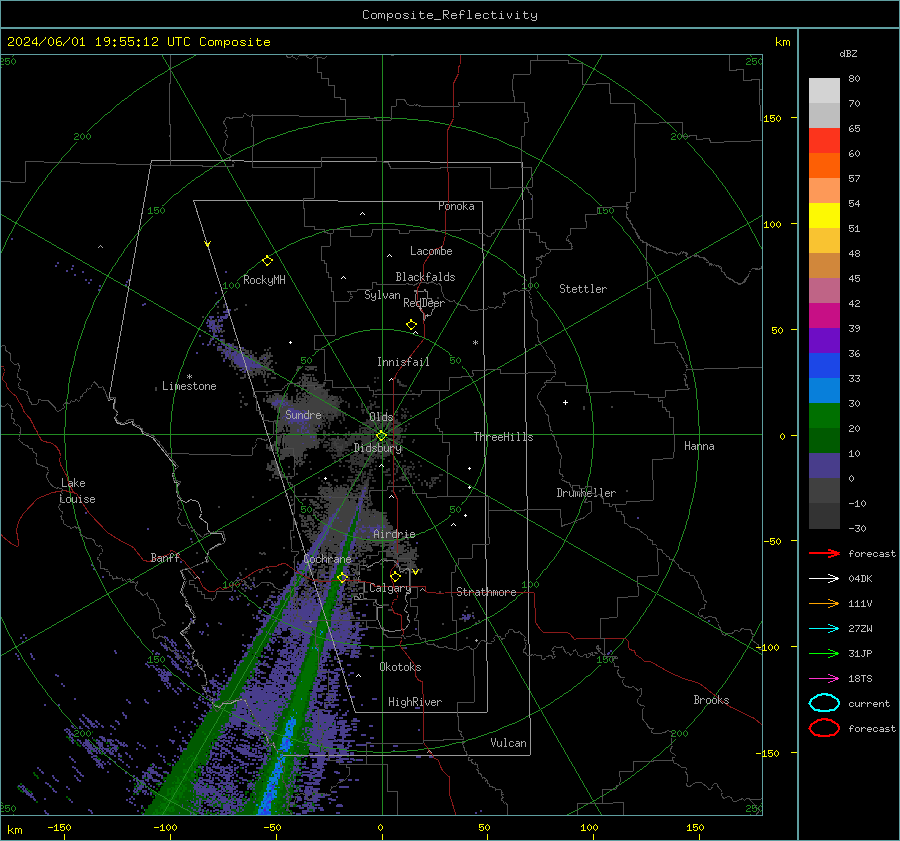The height and width of the screenshot is (841, 900).
Task: Click the RockyMH label
Action: pyautogui.click(x=264, y=280)
